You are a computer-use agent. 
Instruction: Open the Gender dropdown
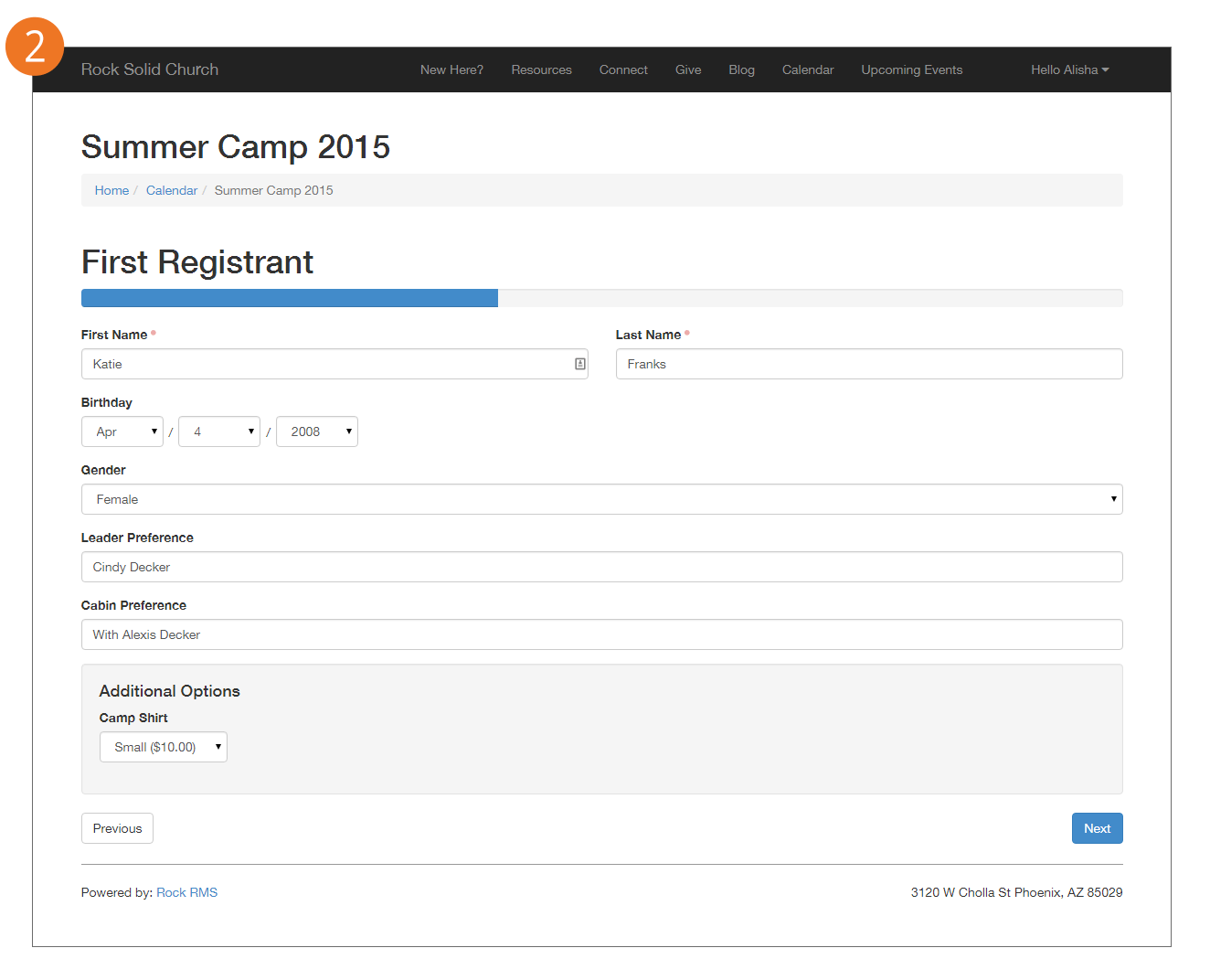[601, 499]
